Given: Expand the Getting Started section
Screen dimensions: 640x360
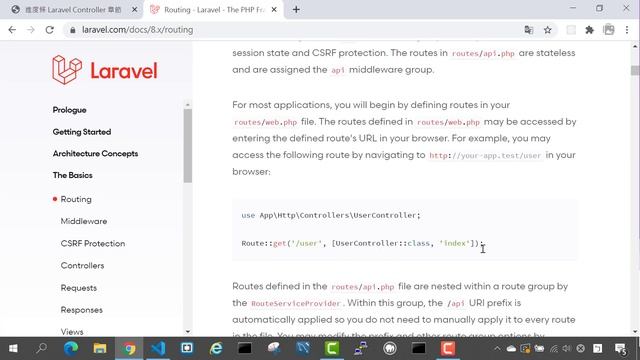Looking at the screenshot, I should (x=82, y=132).
